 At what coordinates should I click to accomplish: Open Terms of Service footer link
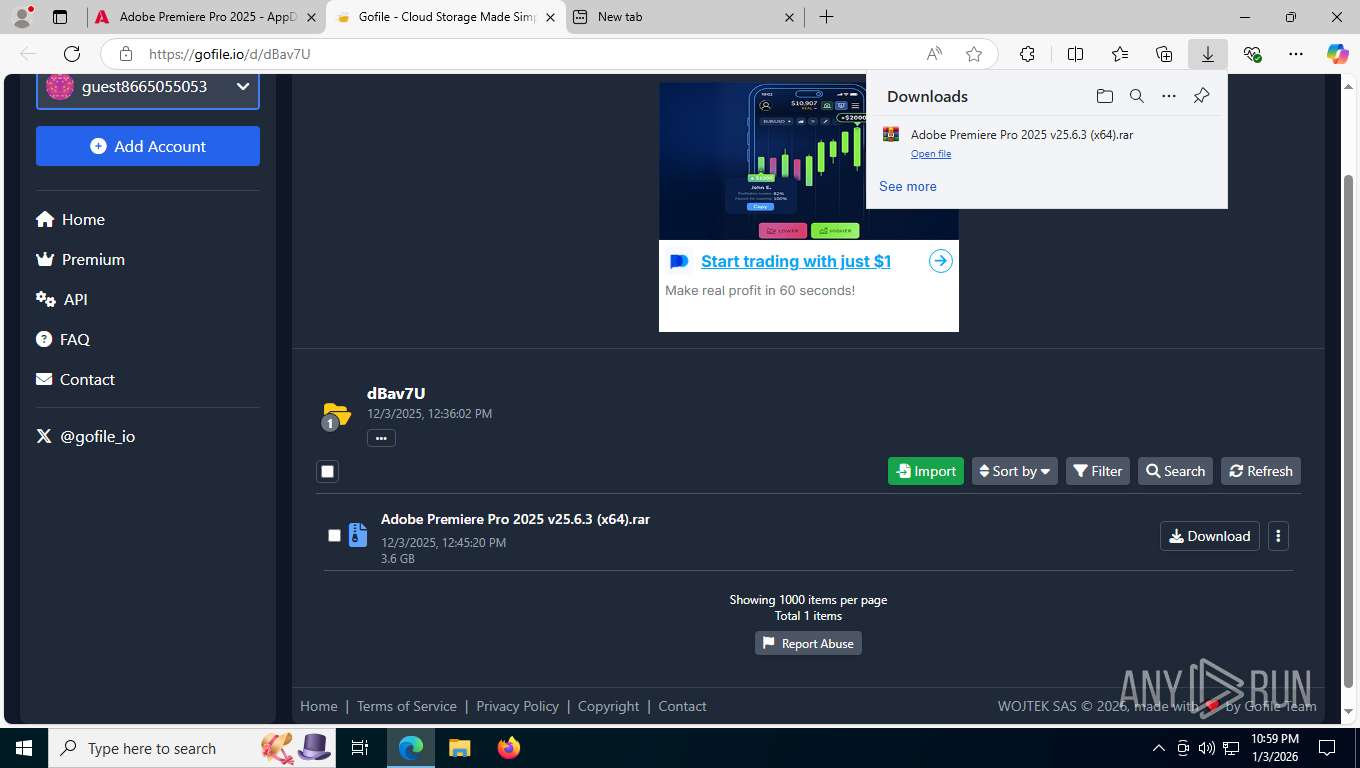coord(407,706)
